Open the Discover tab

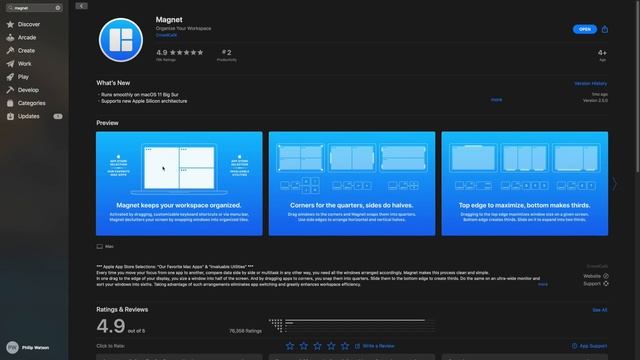pos(29,24)
